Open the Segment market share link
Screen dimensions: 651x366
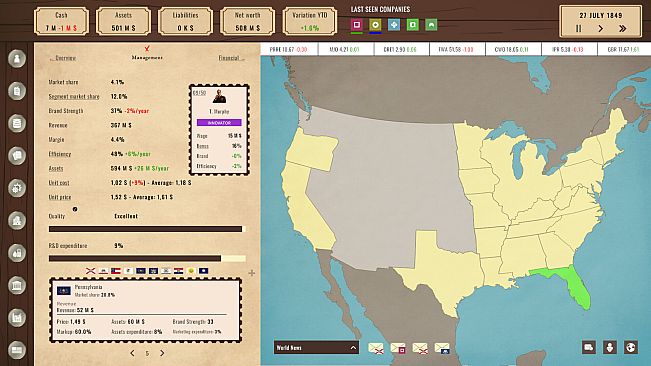[74, 96]
